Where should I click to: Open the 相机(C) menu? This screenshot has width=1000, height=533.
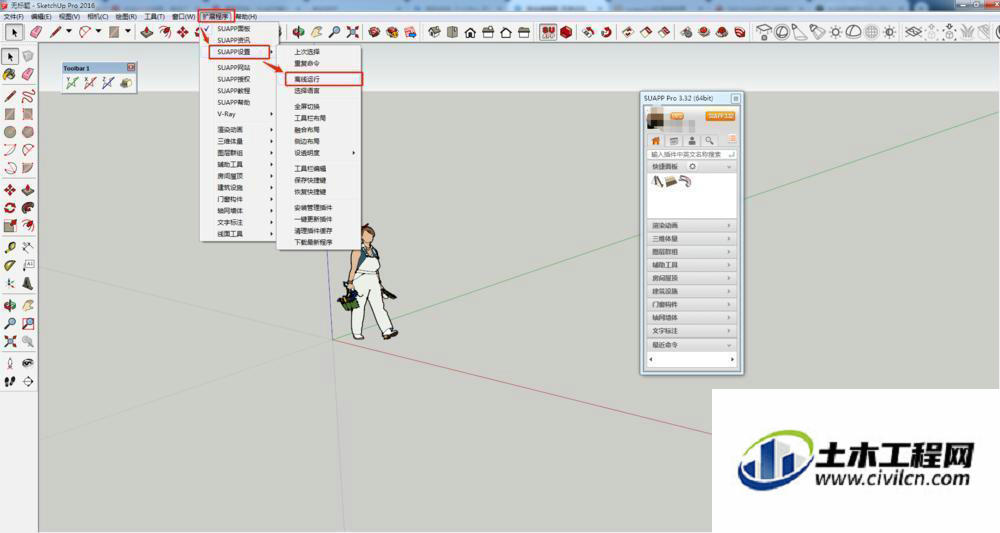click(x=98, y=17)
